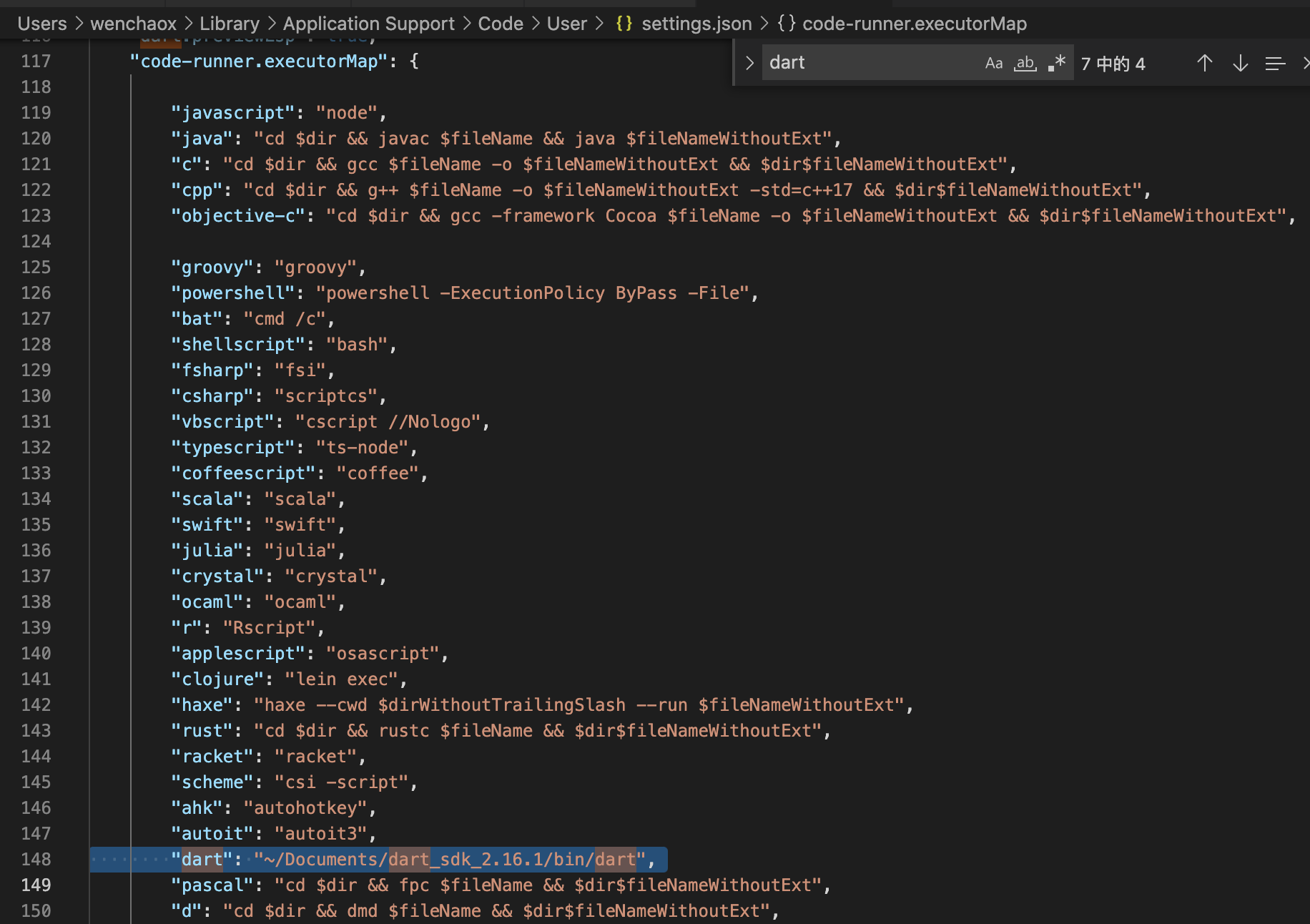Click the "coffeescript" key text
This screenshot has height=924, width=1310.
coord(243,473)
